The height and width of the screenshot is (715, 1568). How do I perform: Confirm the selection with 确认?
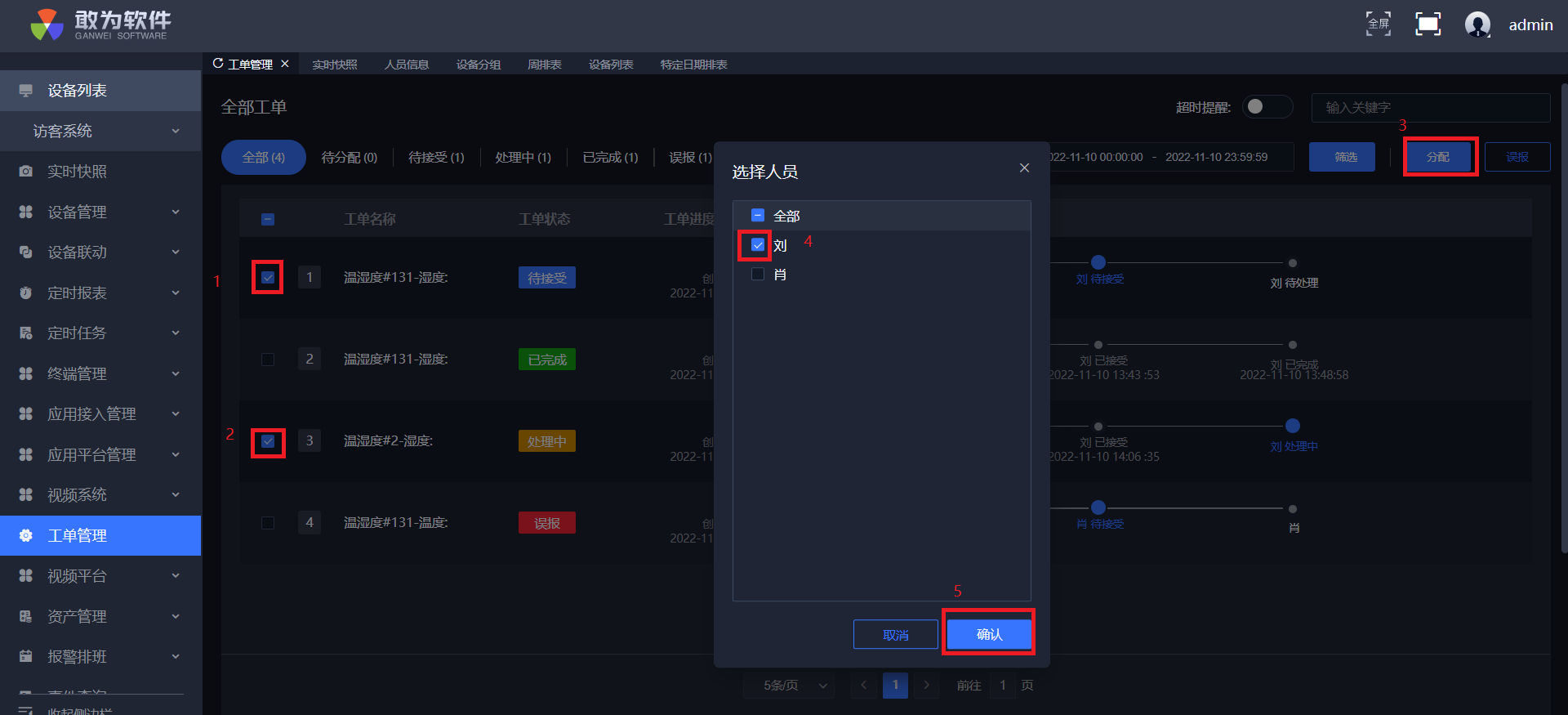tap(990, 634)
